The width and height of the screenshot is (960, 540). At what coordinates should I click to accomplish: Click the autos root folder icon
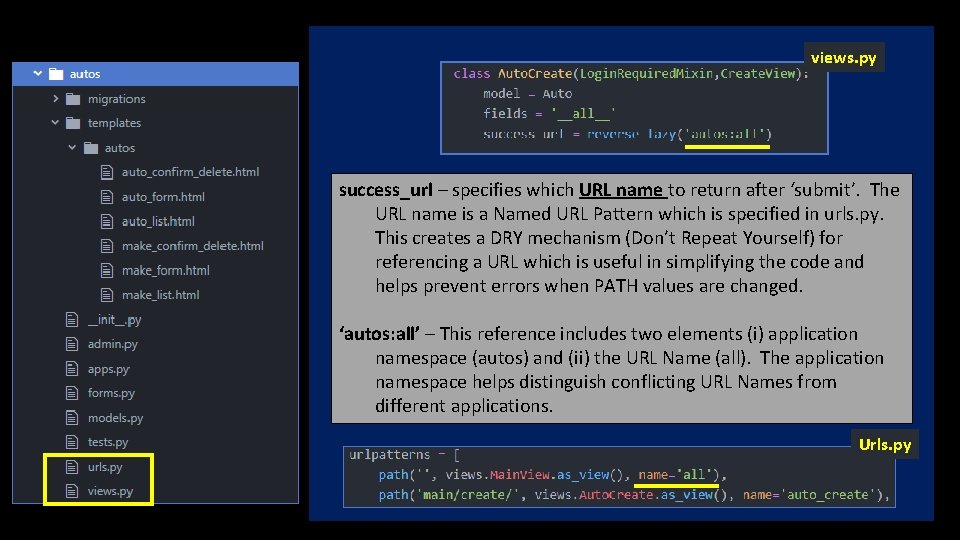pyautogui.click(x=56, y=74)
